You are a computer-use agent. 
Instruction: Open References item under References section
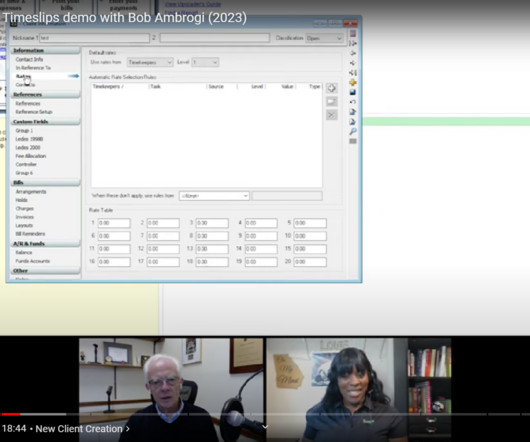28,103
